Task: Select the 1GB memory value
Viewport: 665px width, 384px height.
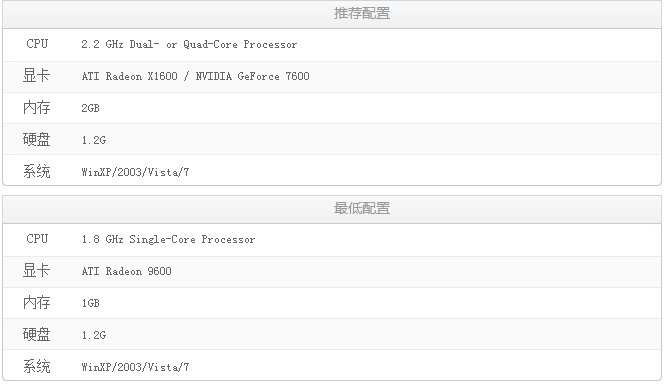Action: click(90, 303)
